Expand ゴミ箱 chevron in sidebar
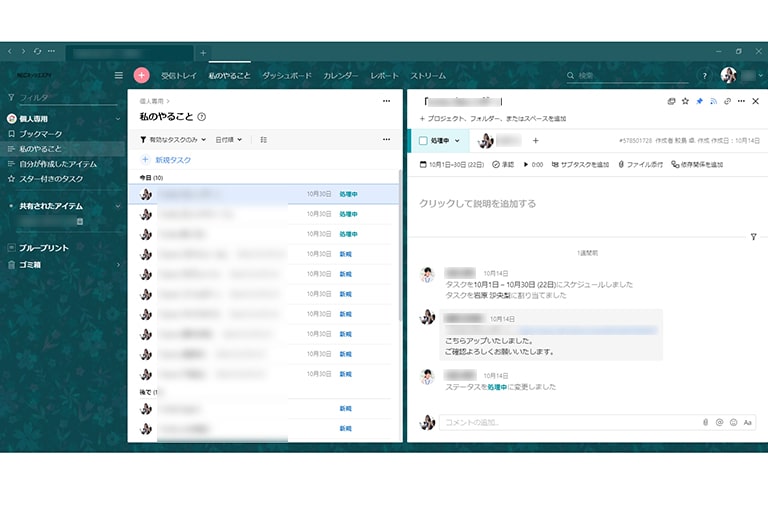 tap(118, 265)
